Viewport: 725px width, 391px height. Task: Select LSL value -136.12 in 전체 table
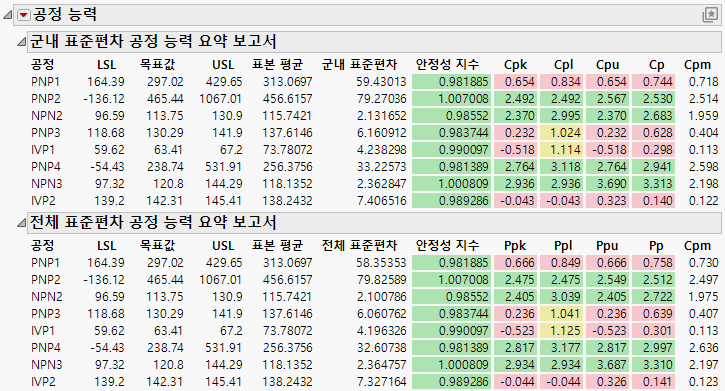click(104, 280)
